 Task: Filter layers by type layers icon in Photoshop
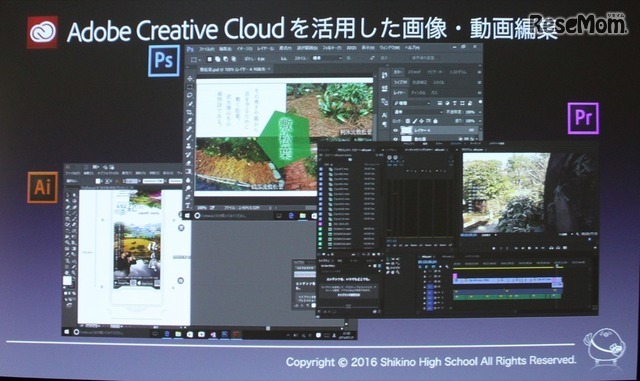pos(455,103)
